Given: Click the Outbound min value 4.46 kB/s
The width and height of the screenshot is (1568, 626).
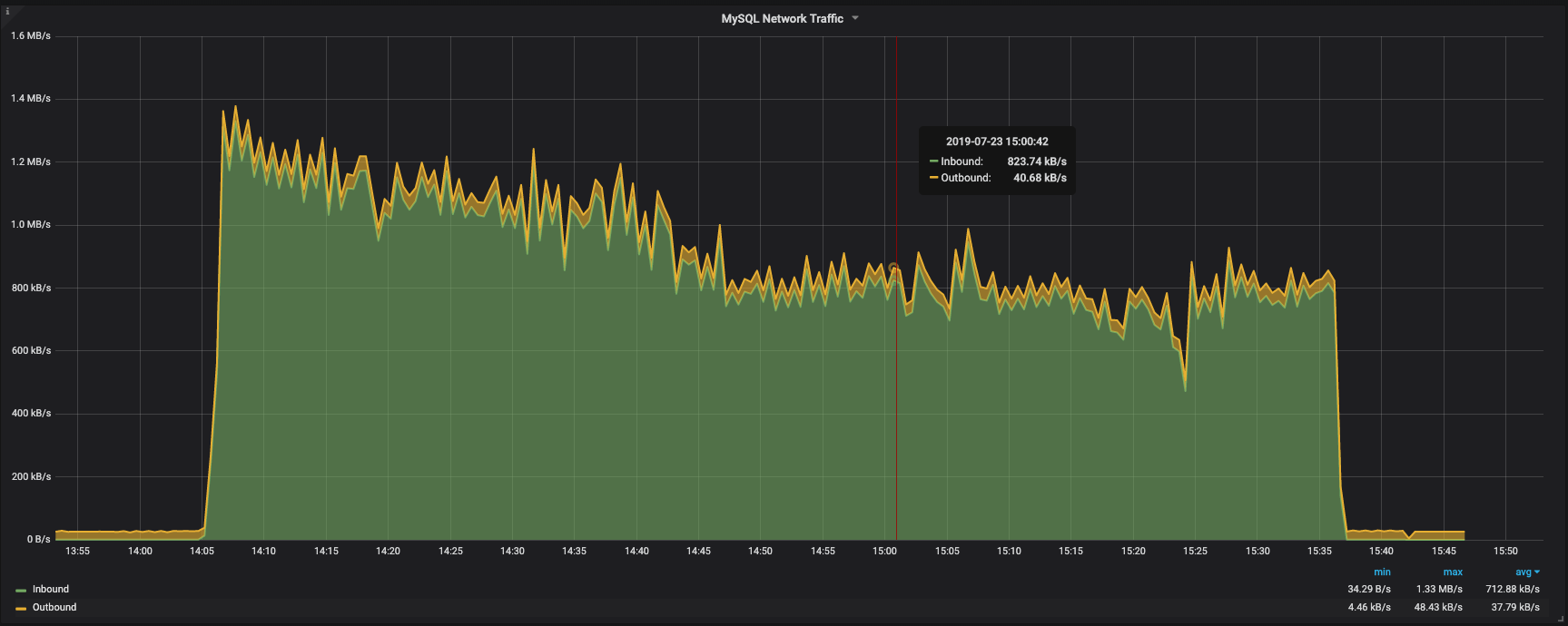Looking at the screenshot, I should point(1369,608).
